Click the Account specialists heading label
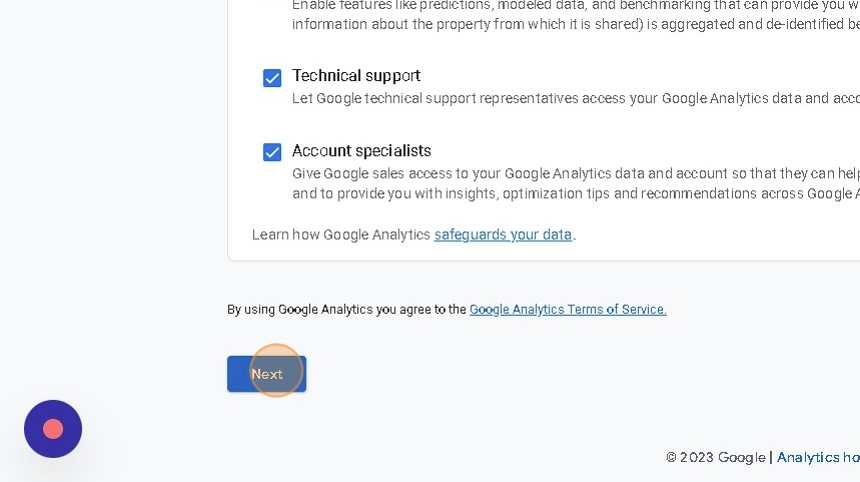This screenshot has height=482, width=860. (x=361, y=151)
